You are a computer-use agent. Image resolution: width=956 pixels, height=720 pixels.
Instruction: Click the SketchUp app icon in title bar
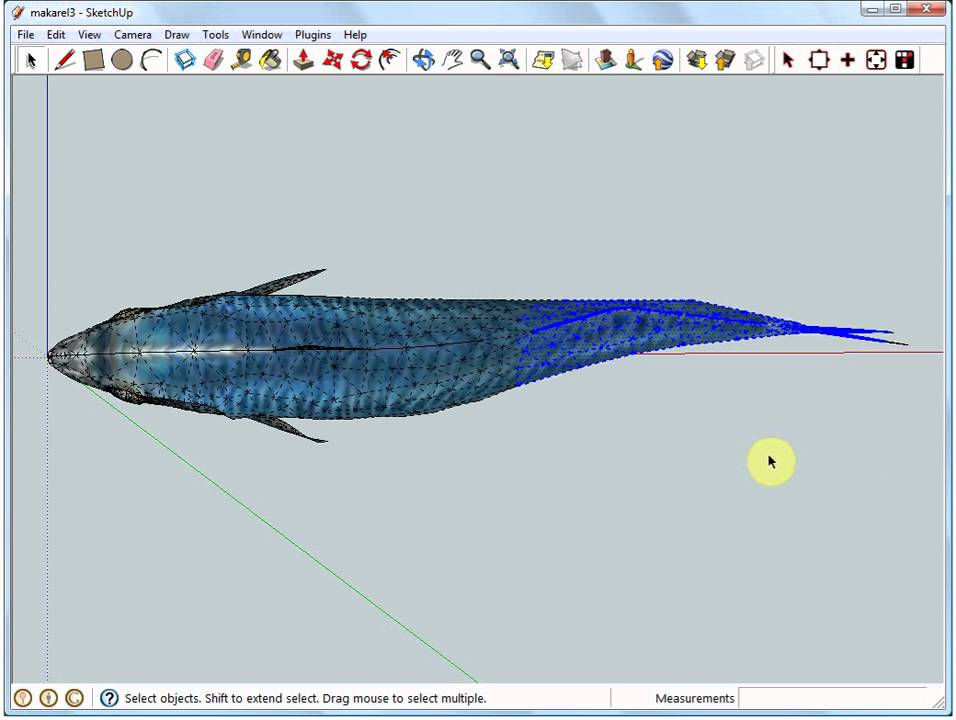tap(18, 12)
